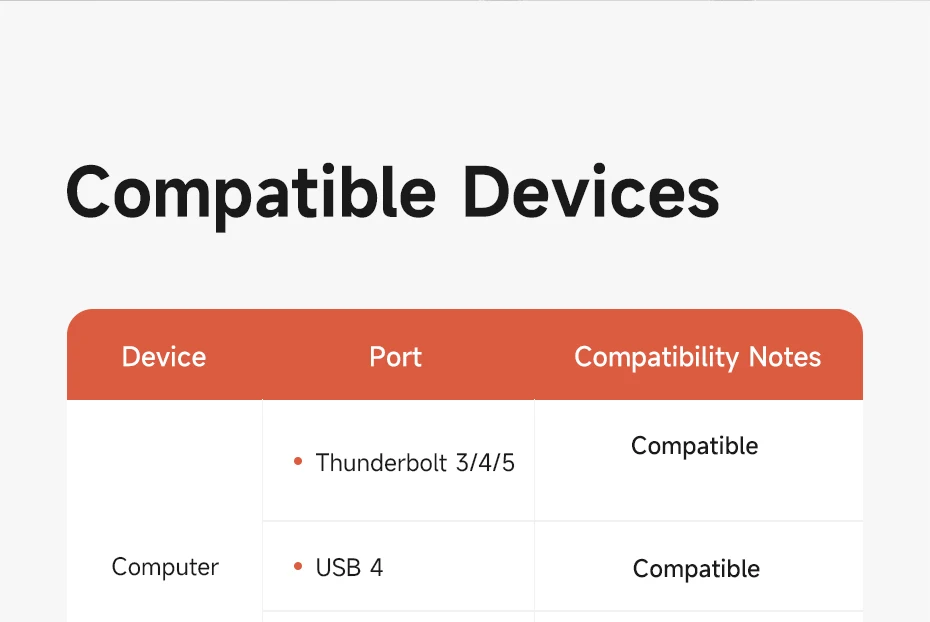Click the Compatible Devices heading
The image size is (930, 622).
coord(393,194)
